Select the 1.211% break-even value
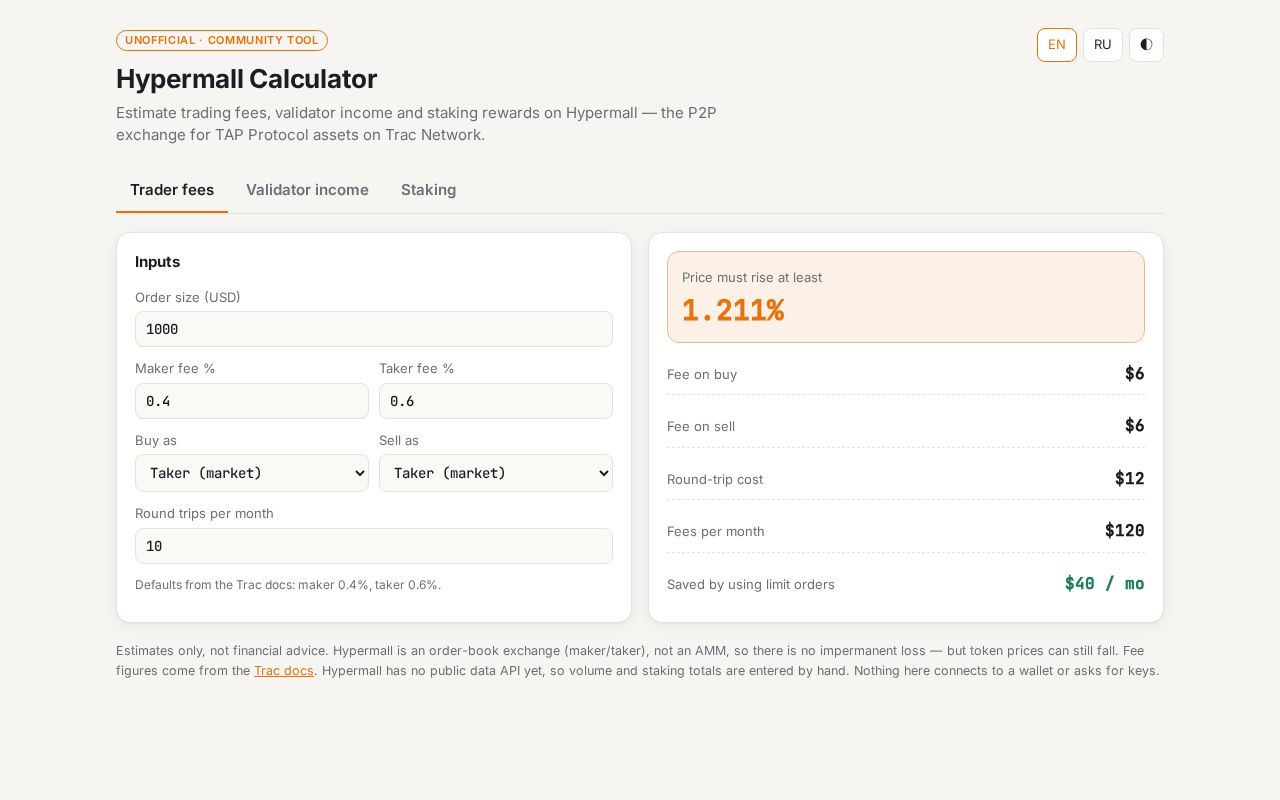This screenshot has width=1280, height=800. point(733,311)
